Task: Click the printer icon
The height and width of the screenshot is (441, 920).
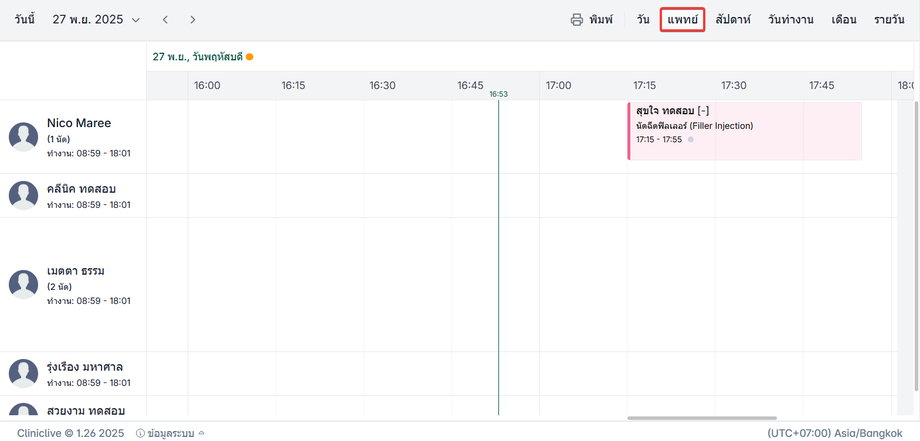Action: click(577, 20)
